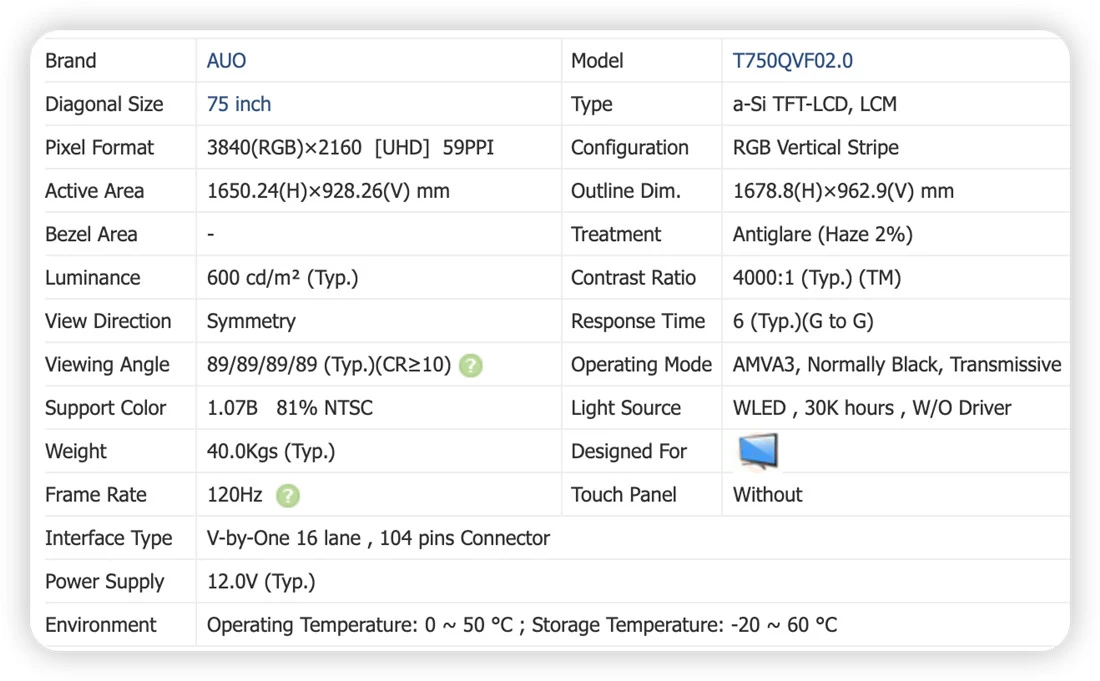
Task: Click the 1.07B 81% NTSC value
Action: tap(290, 409)
